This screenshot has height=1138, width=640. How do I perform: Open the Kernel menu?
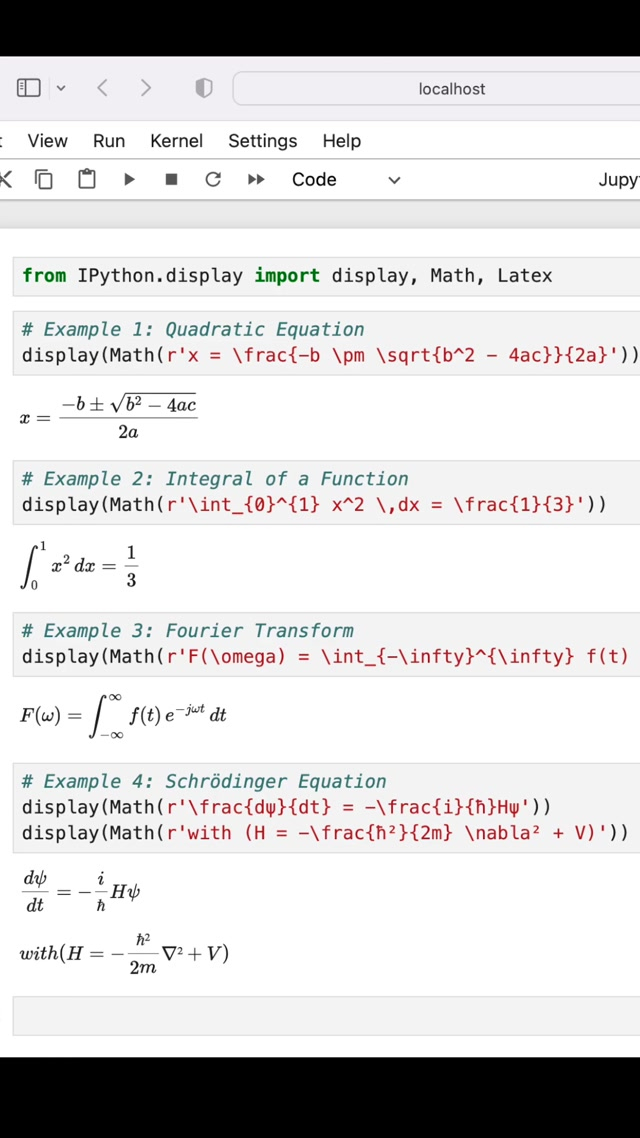[176, 141]
